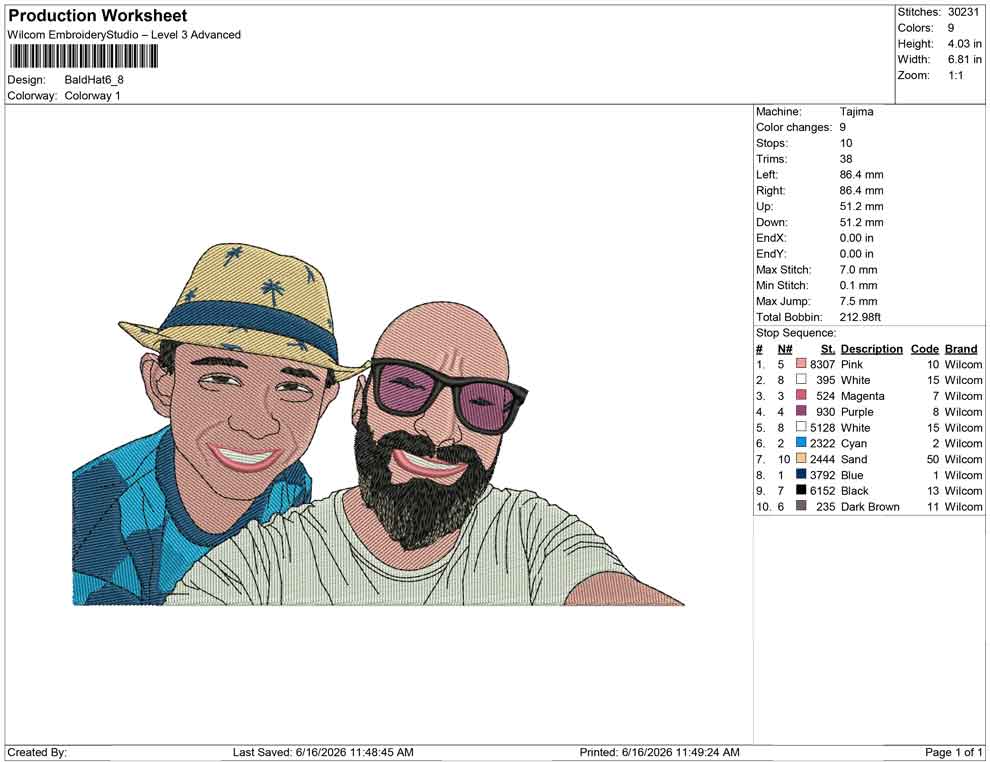Click the stitch count '6152' for Black
Screen dimensions: 990x762
click(x=822, y=491)
